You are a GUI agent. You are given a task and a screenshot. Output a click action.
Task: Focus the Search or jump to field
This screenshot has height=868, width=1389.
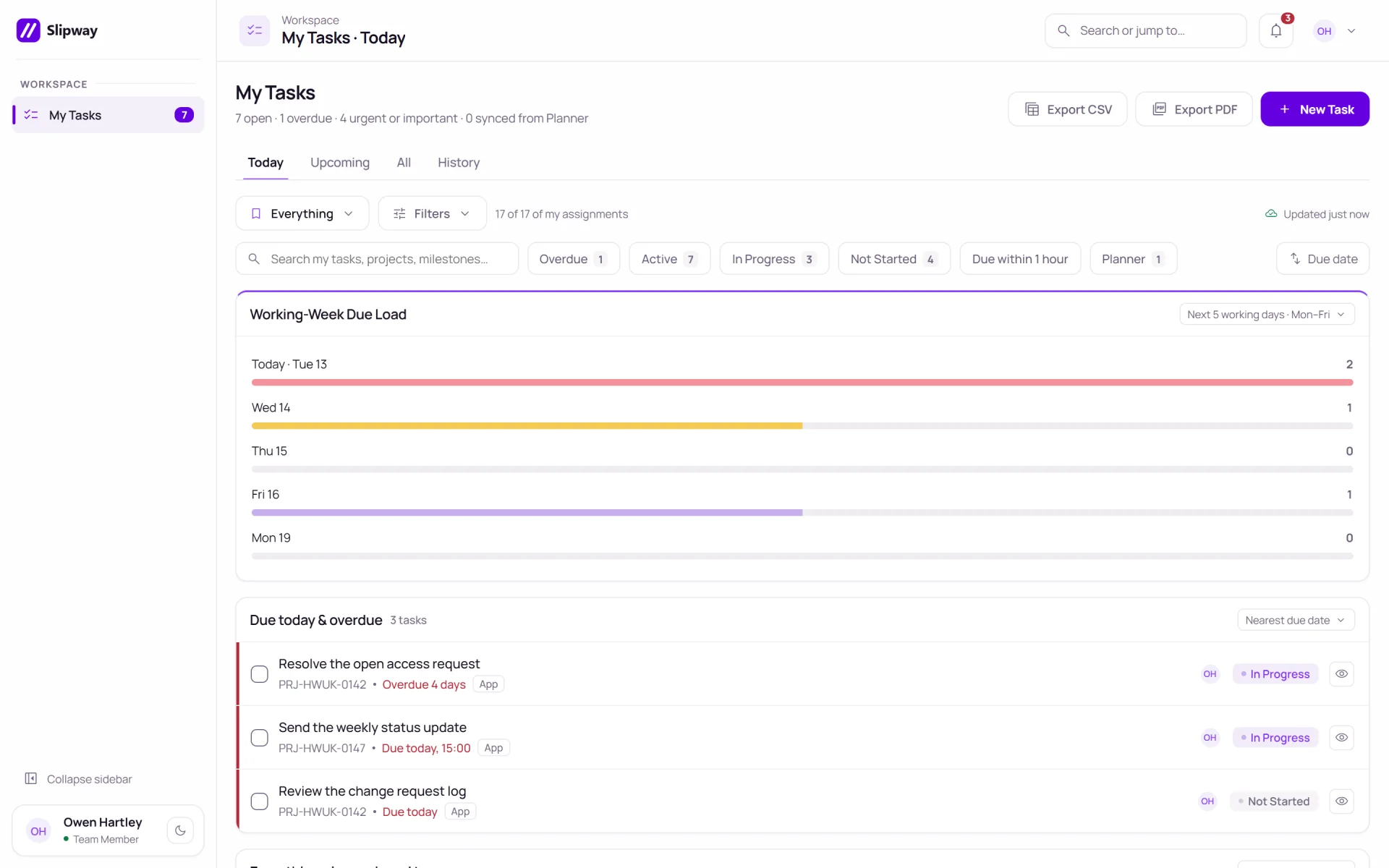click(x=1145, y=31)
